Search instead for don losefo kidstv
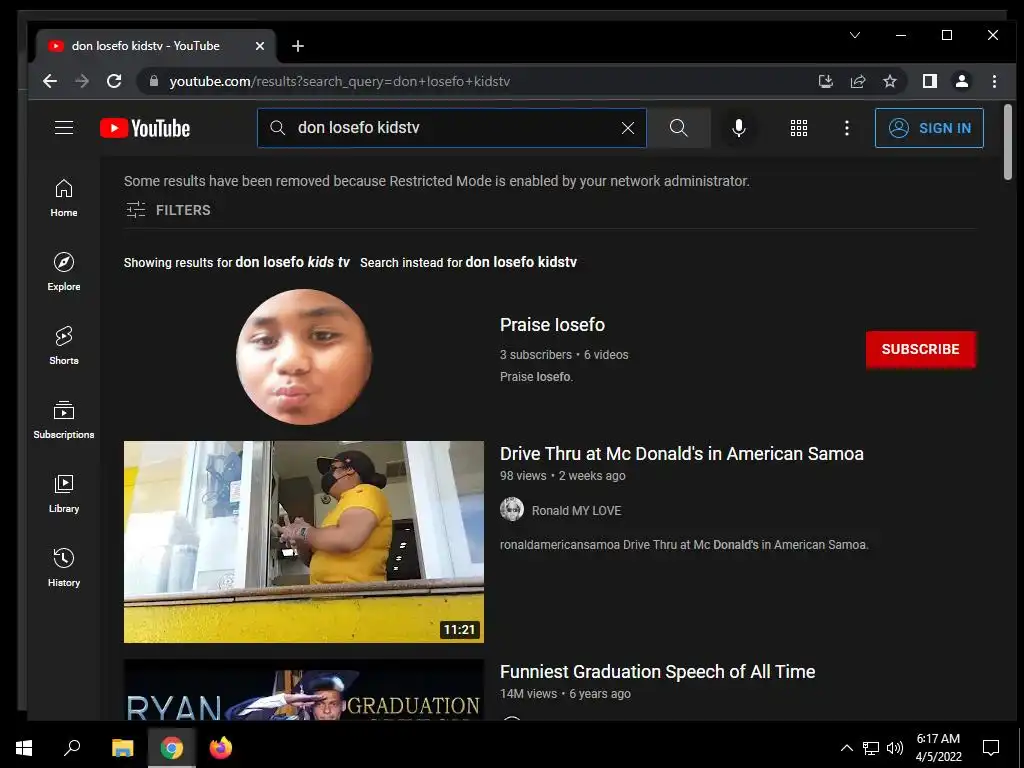 click(x=521, y=262)
